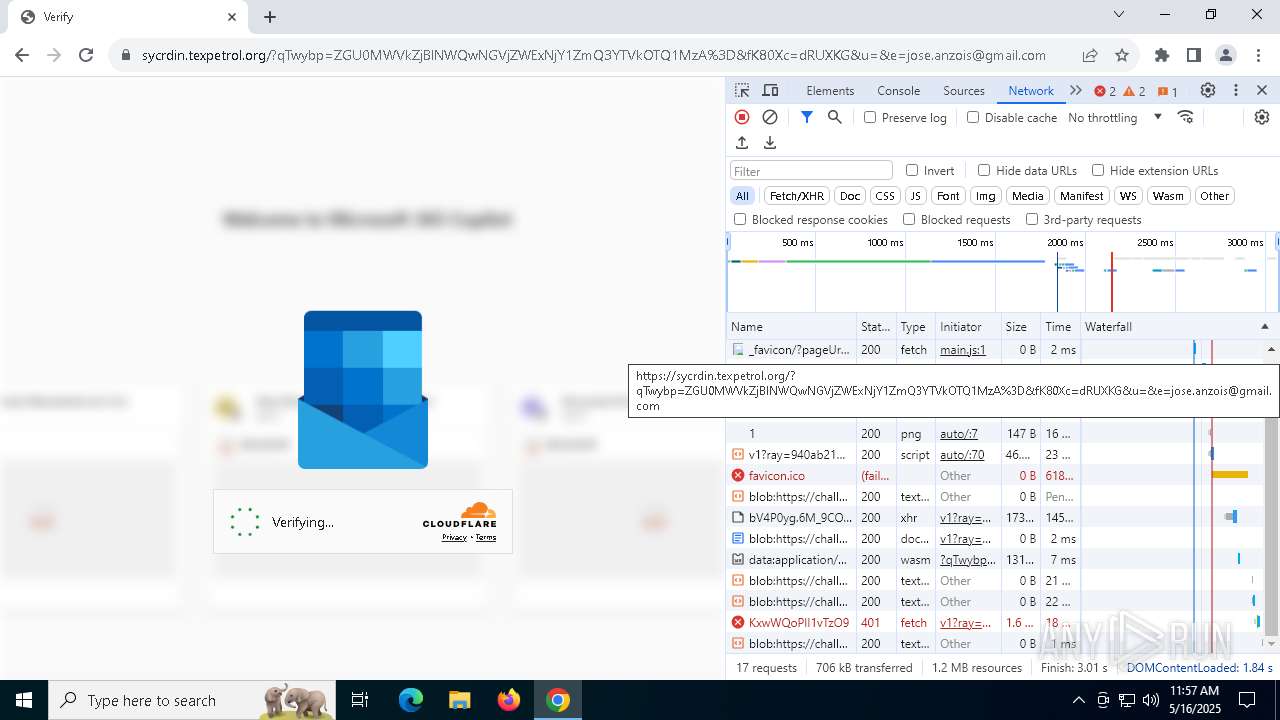Click the network timeline overview
Viewport: 1280px width, 720px height.
[x=1003, y=272]
